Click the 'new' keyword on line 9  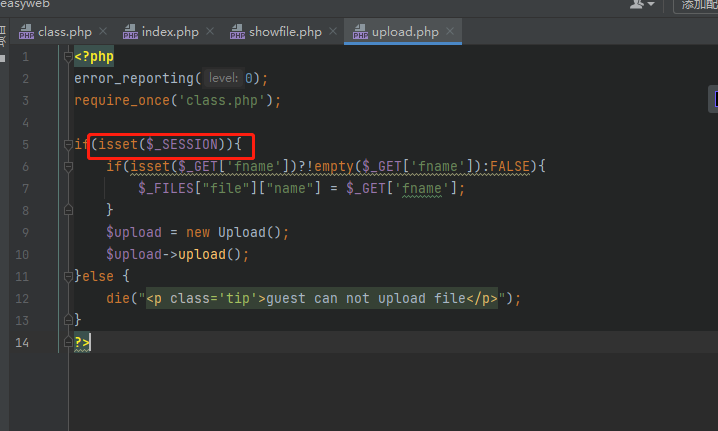pyautogui.click(x=198, y=232)
